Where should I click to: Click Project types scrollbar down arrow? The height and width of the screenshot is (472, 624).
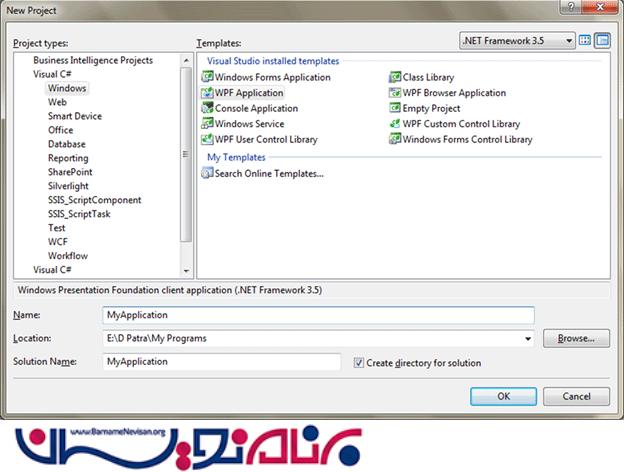[186, 271]
